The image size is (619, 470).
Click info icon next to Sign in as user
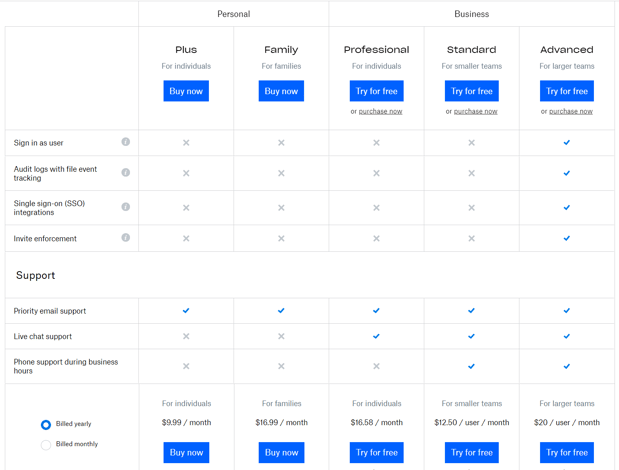click(126, 142)
